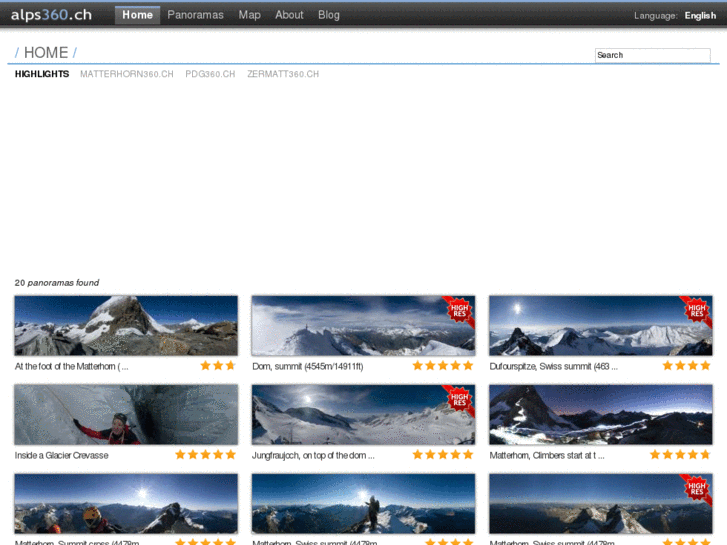Open the Jungfraujoch panorama thumbnail
727x545 pixels.
click(364, 415)
